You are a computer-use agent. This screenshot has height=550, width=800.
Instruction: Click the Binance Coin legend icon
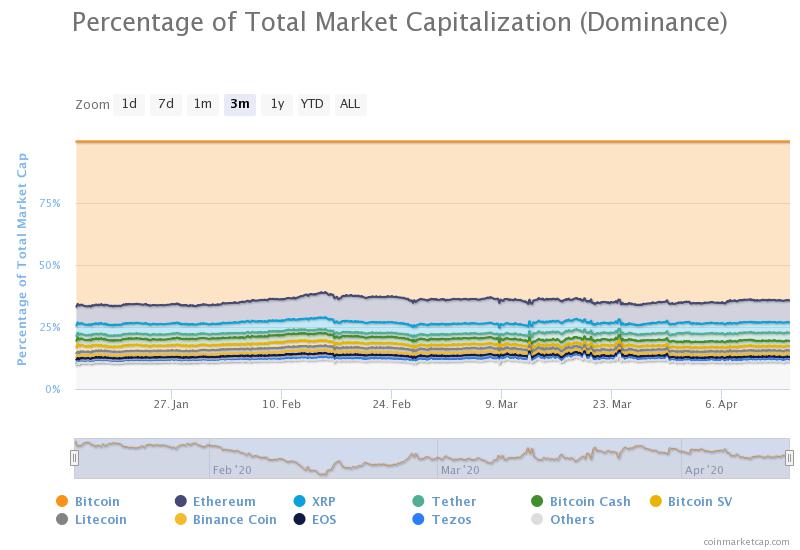181,519
